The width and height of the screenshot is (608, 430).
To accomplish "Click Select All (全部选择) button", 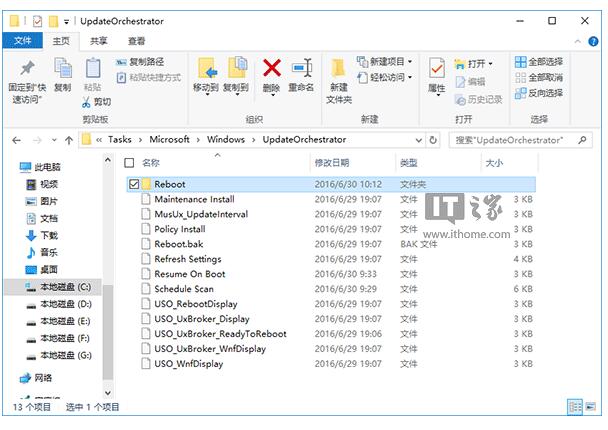I will [x=539, y=62].
